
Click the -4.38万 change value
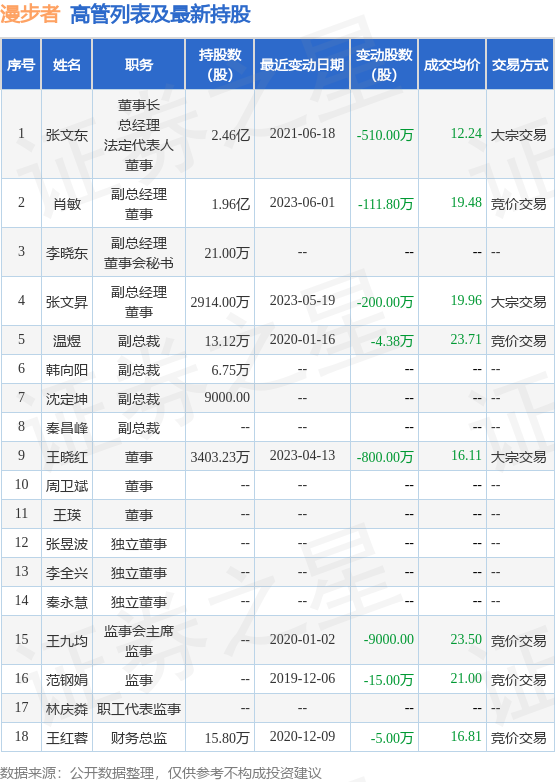pyautogui.click(x=392, y=340)
